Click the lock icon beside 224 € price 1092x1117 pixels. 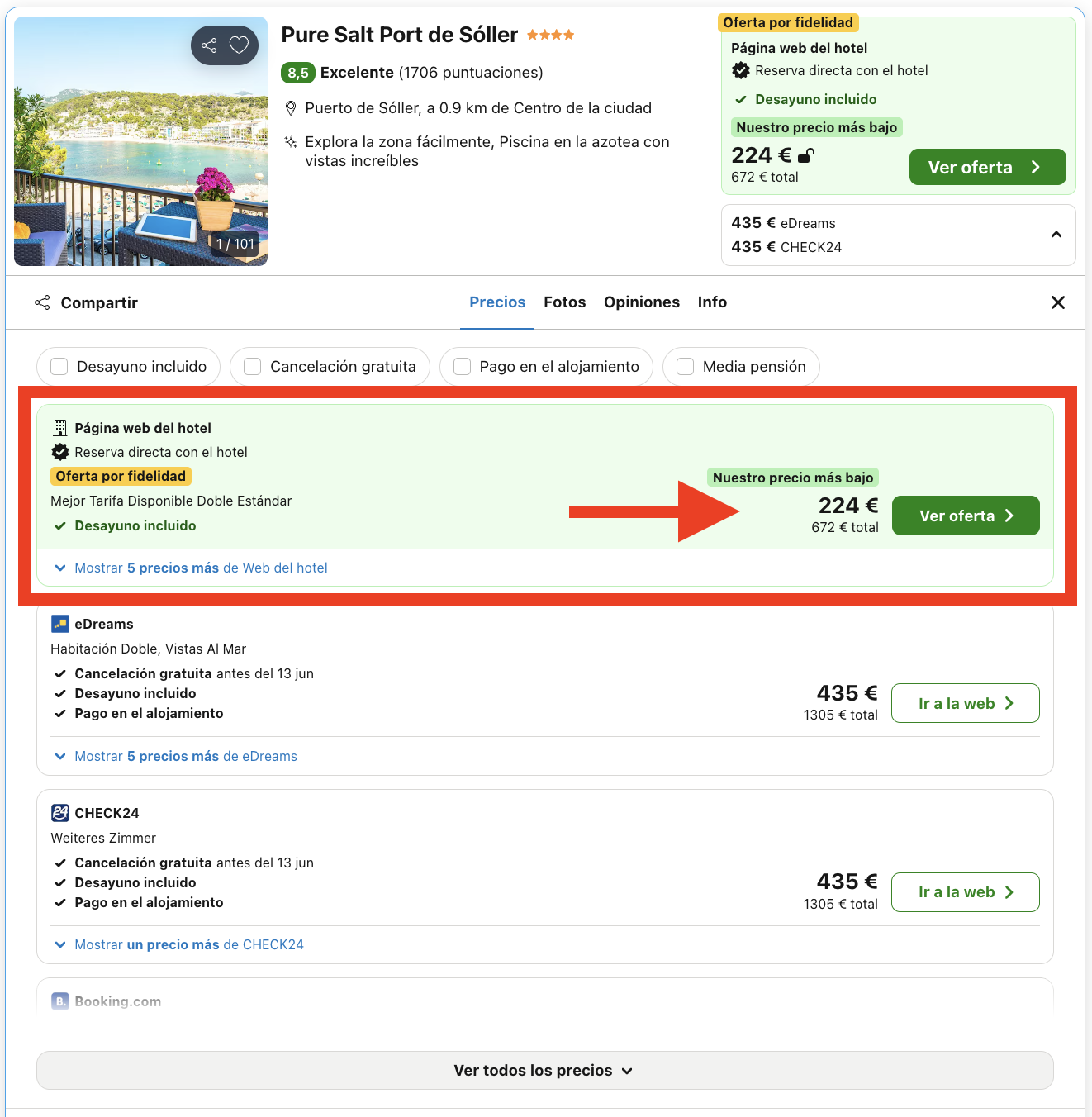coord(806,155)
